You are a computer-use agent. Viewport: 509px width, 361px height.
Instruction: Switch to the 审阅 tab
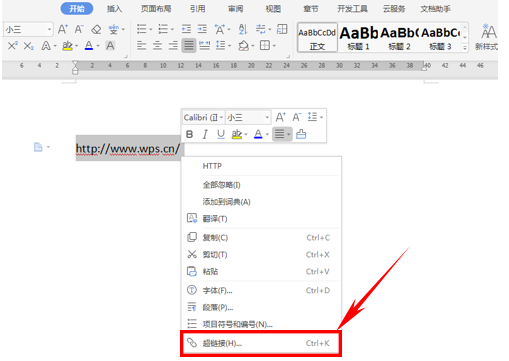[x=235, y=9]
